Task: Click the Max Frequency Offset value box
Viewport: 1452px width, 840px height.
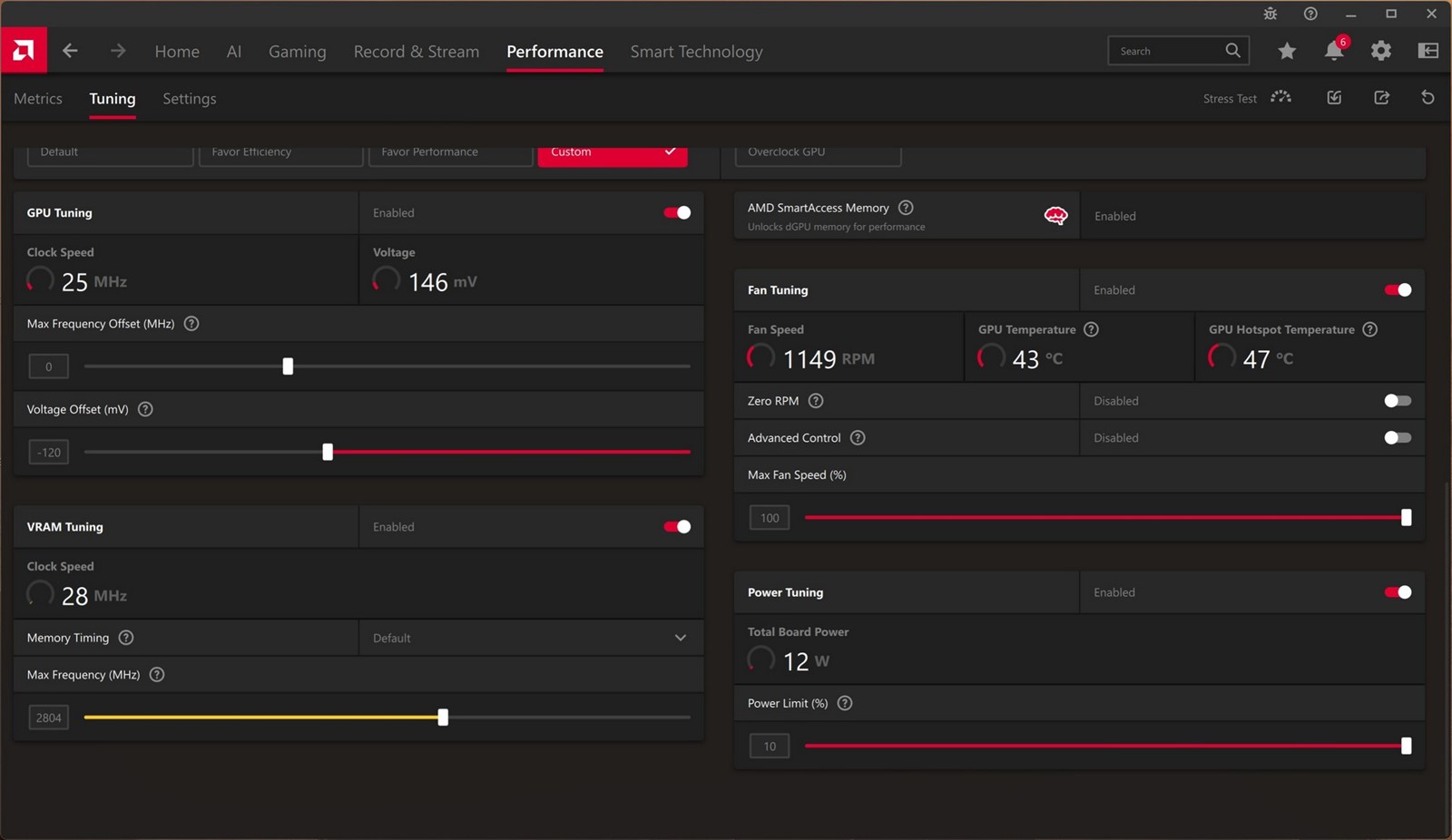Action: point(49,366)
